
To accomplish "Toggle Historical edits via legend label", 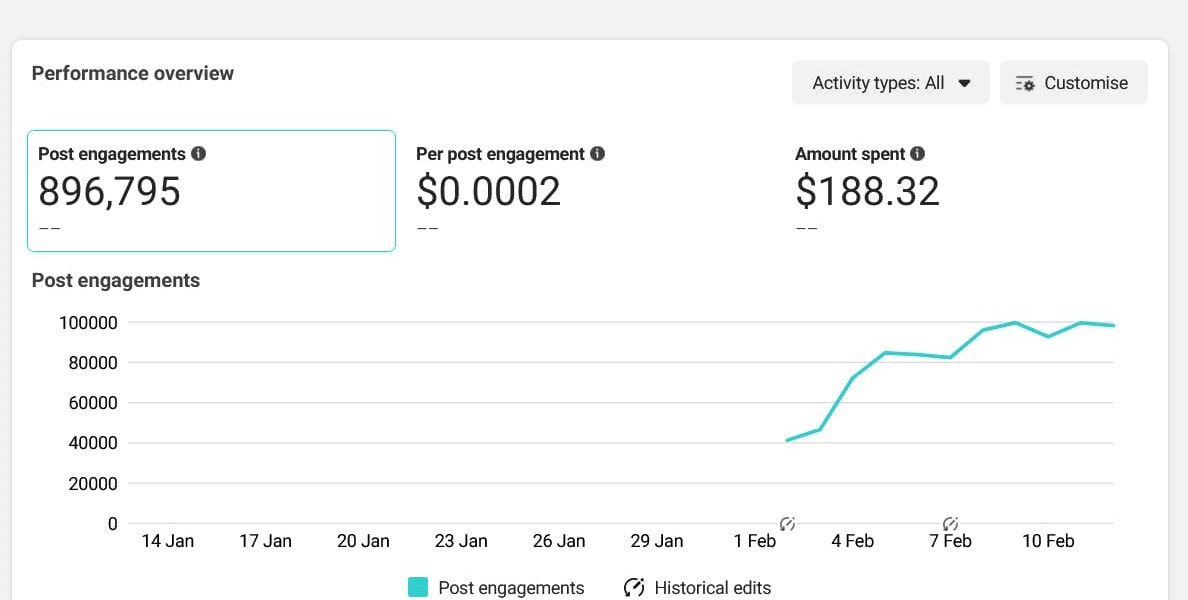I will click(712, 588).
